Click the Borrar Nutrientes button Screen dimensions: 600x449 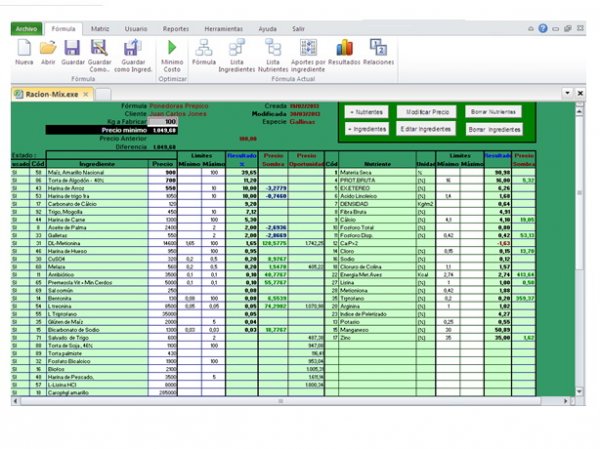(493, 112)
